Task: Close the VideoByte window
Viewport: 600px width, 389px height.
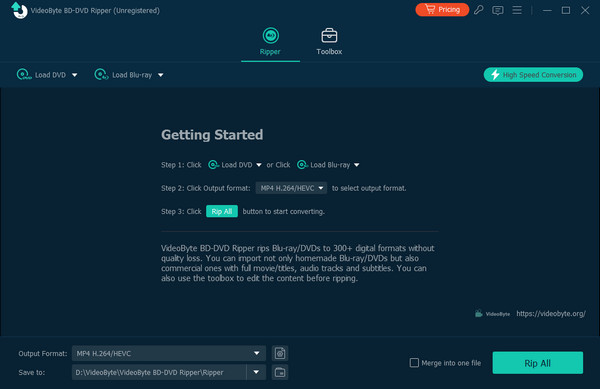Action: [x=585, y=10]
